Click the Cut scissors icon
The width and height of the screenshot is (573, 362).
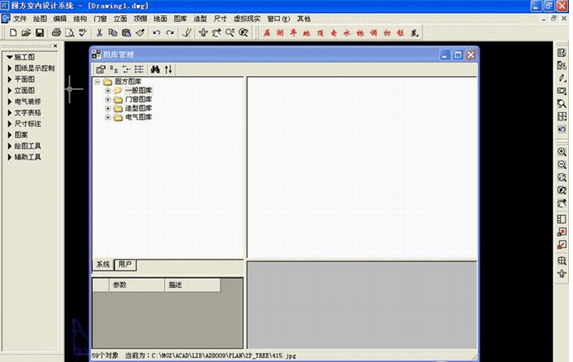(x=99, y=33)
